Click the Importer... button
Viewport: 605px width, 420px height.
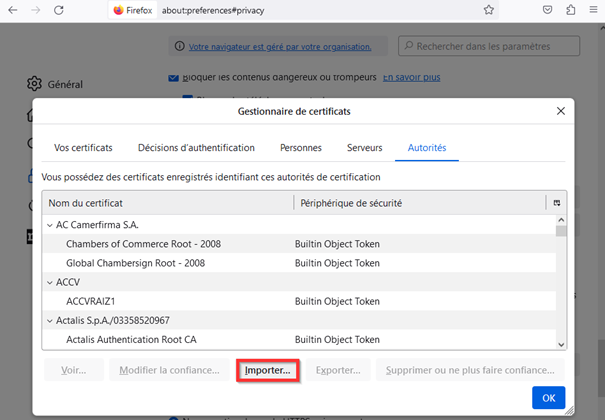[267, 370]
